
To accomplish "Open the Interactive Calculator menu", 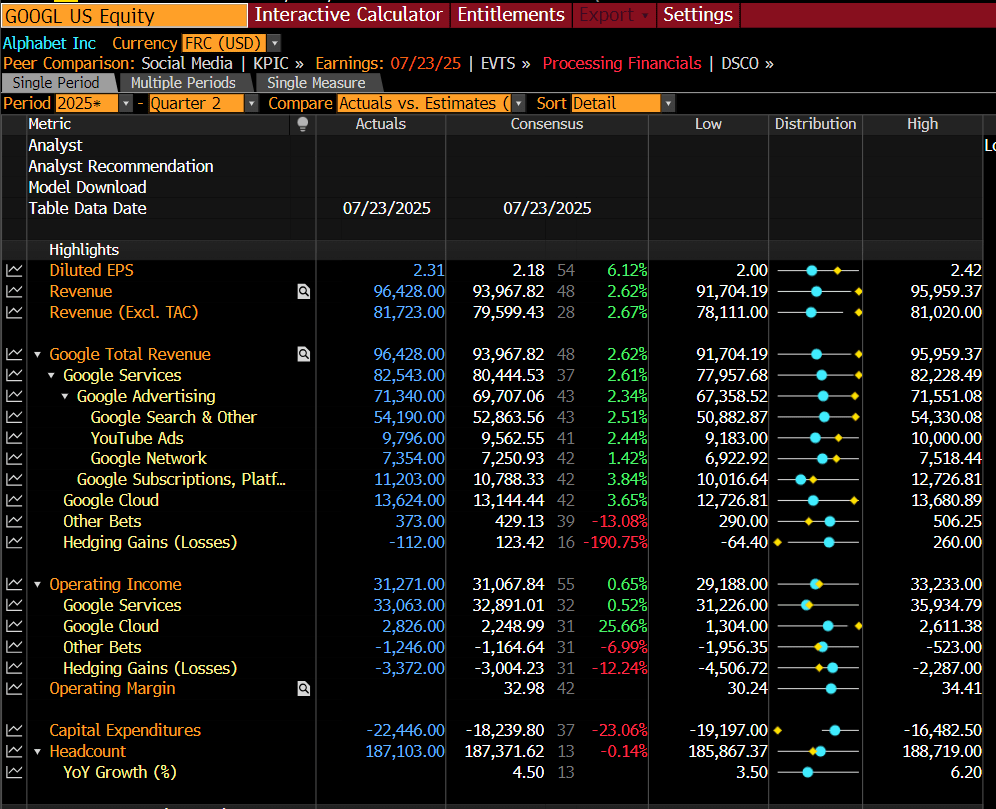I will (348, 15).
